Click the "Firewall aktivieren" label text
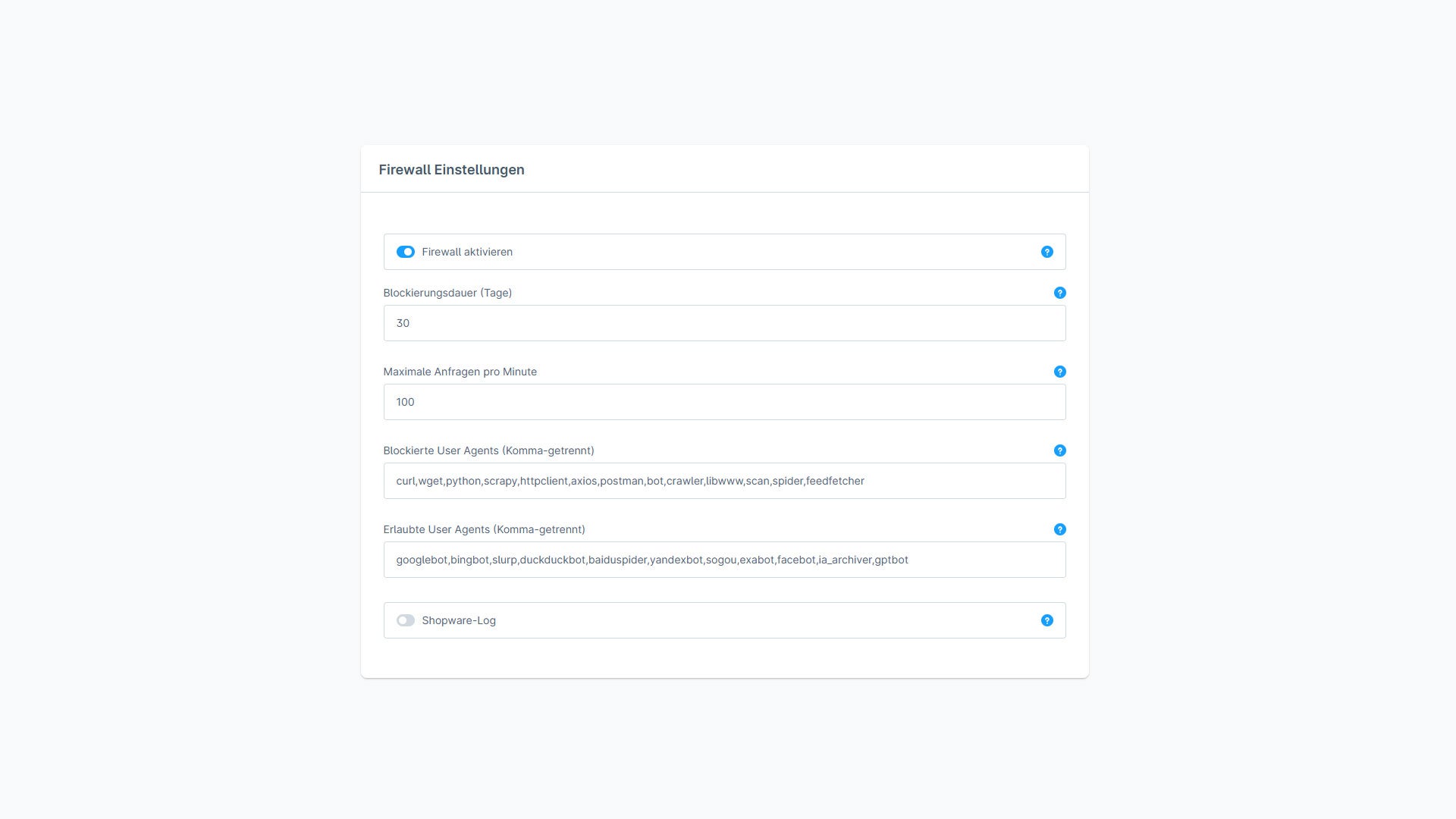The height and width of the screenshot is (819, 1456). pos(467,252)
